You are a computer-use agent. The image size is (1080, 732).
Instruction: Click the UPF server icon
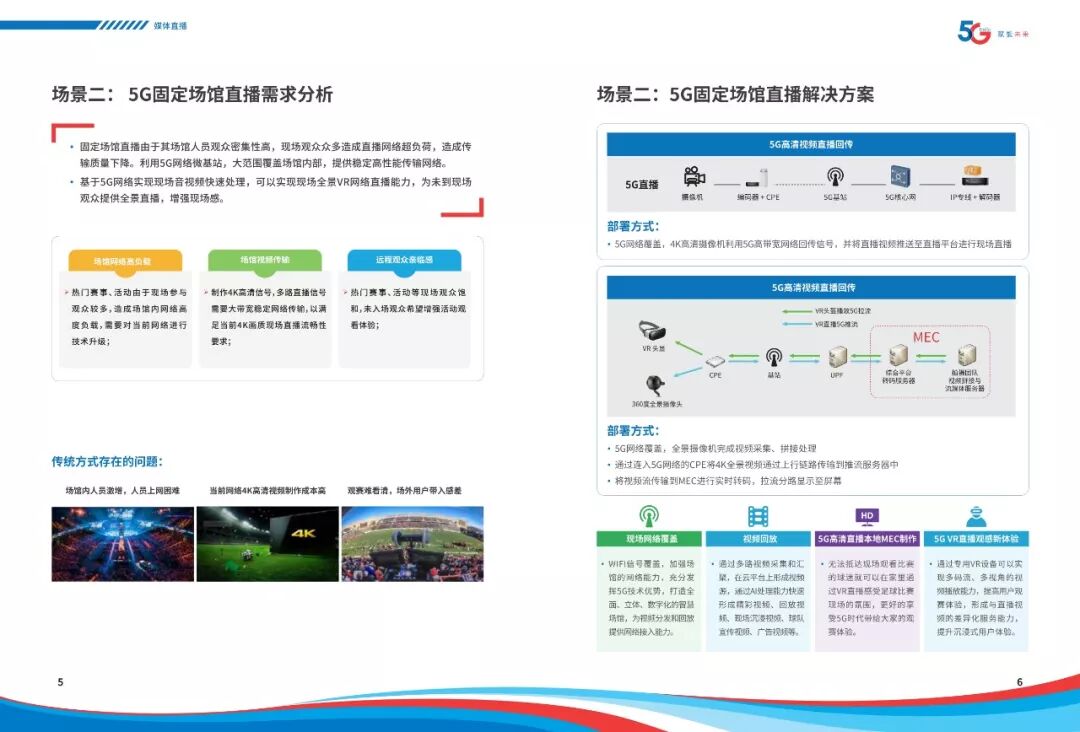click(838, 357)
